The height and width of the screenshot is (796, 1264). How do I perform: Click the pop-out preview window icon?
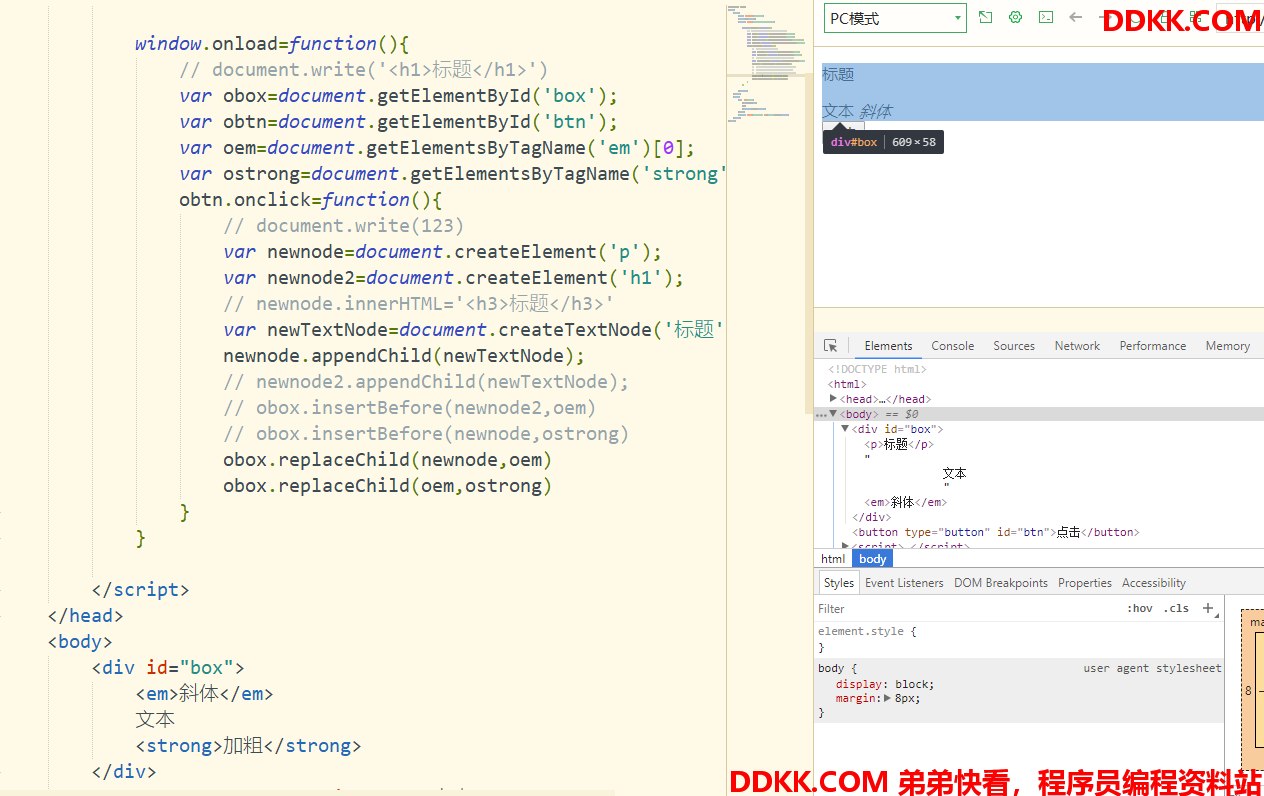pos(985,17)
